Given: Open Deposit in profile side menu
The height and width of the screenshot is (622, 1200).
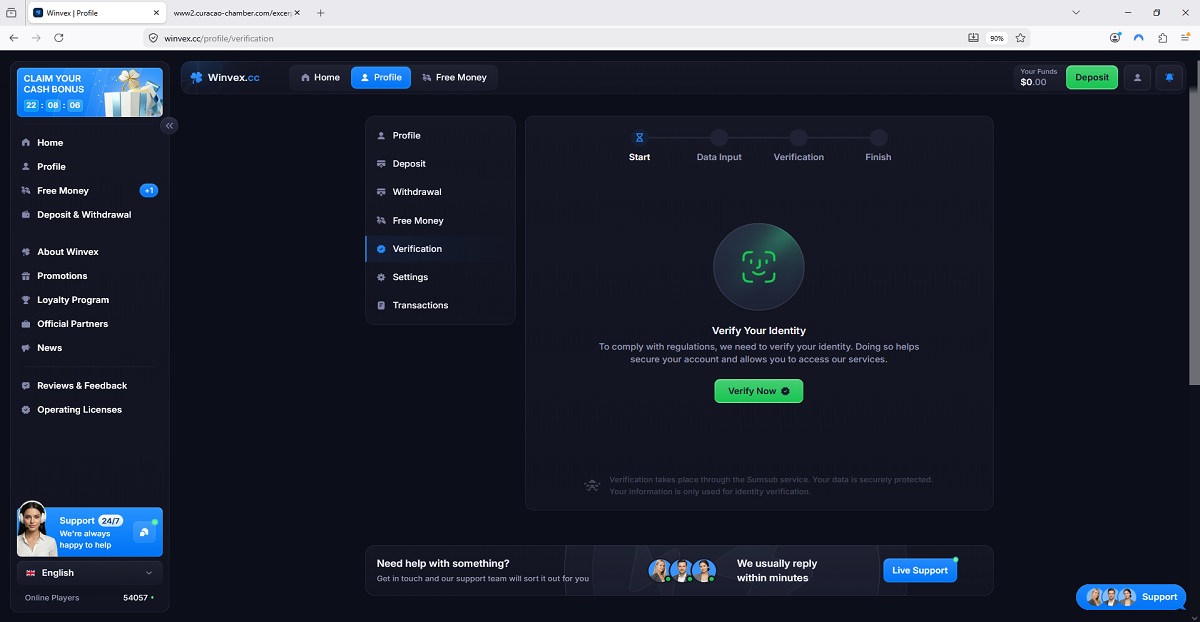Looking at the screenshot, I should [440, 164].
